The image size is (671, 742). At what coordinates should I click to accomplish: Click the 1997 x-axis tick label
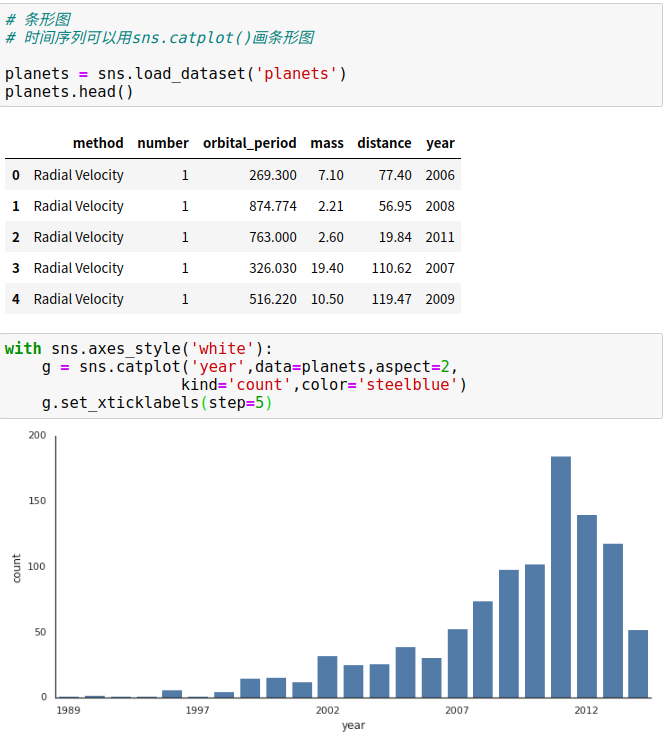pos(197,710)
